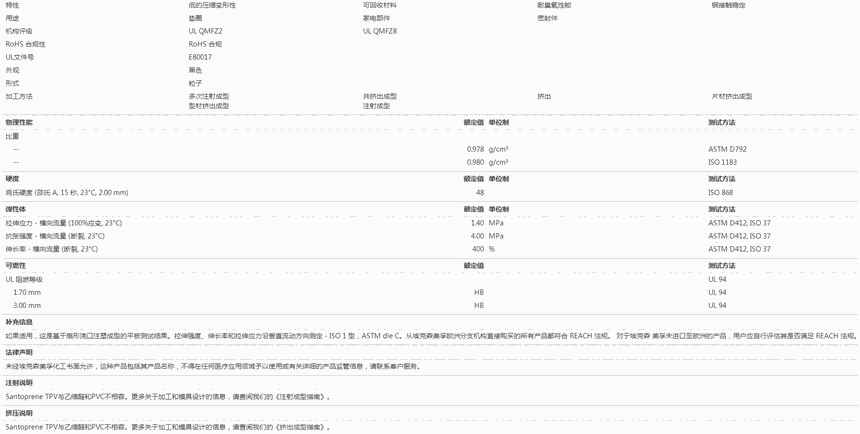Click the 硬度 section header
The image size is (860, 434).
coord(12,179)
